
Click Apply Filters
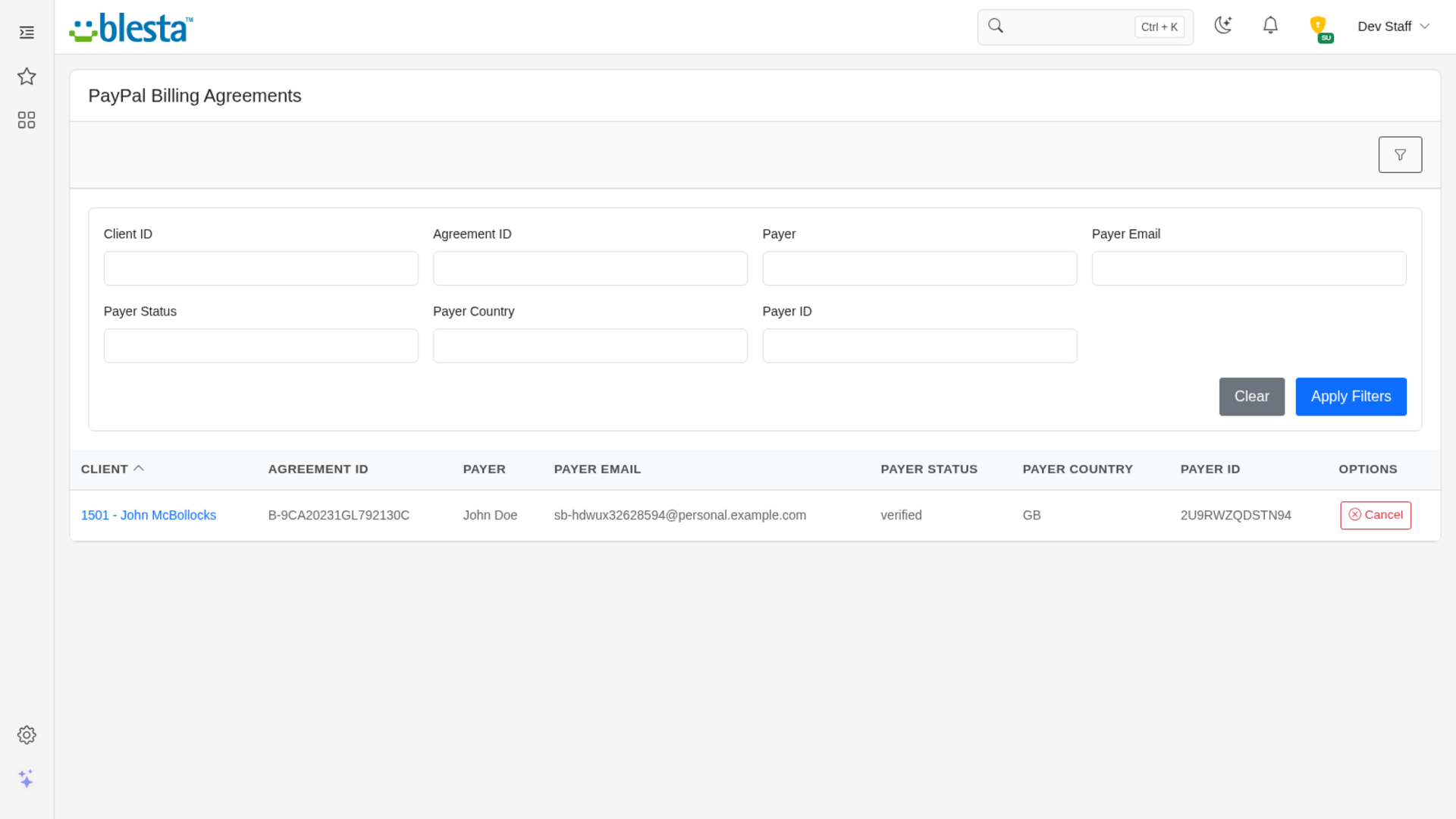[x=1351, y=397]
